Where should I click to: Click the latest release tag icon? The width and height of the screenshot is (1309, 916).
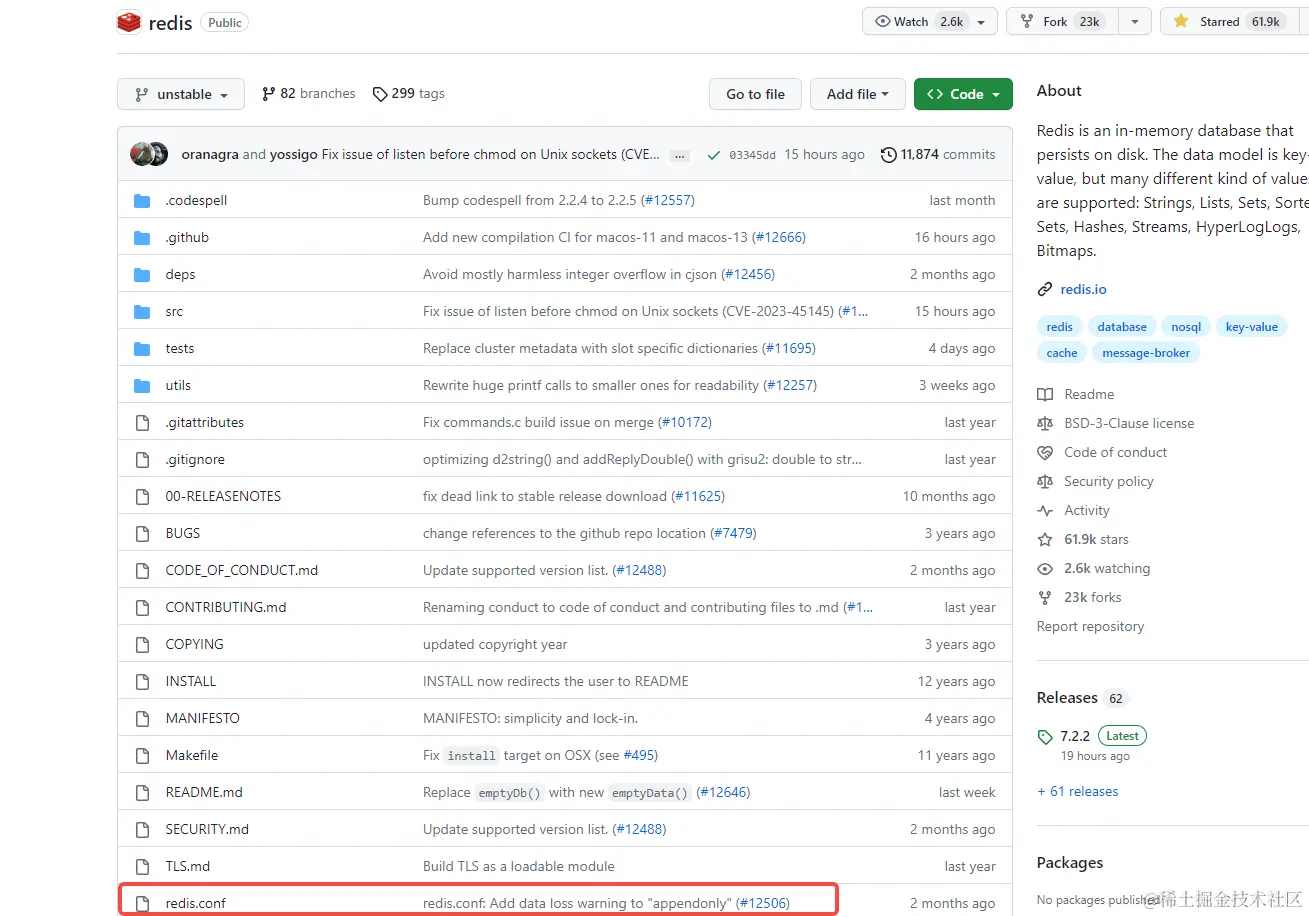click(1045, 737)
